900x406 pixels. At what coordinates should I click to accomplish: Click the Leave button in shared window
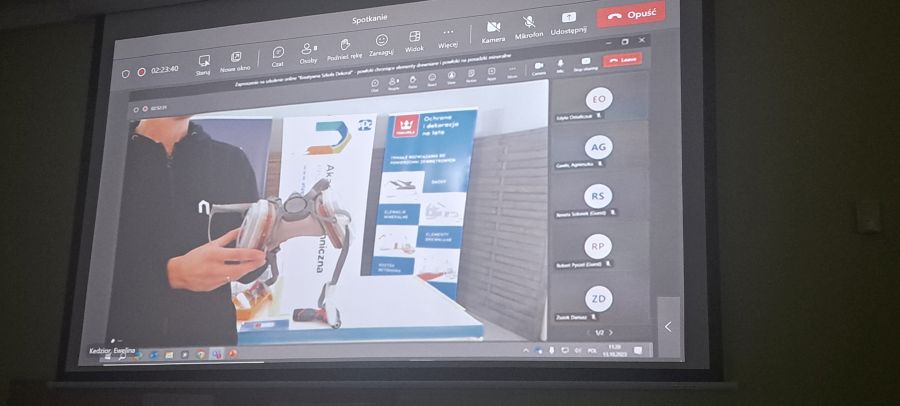click(622, 59)
